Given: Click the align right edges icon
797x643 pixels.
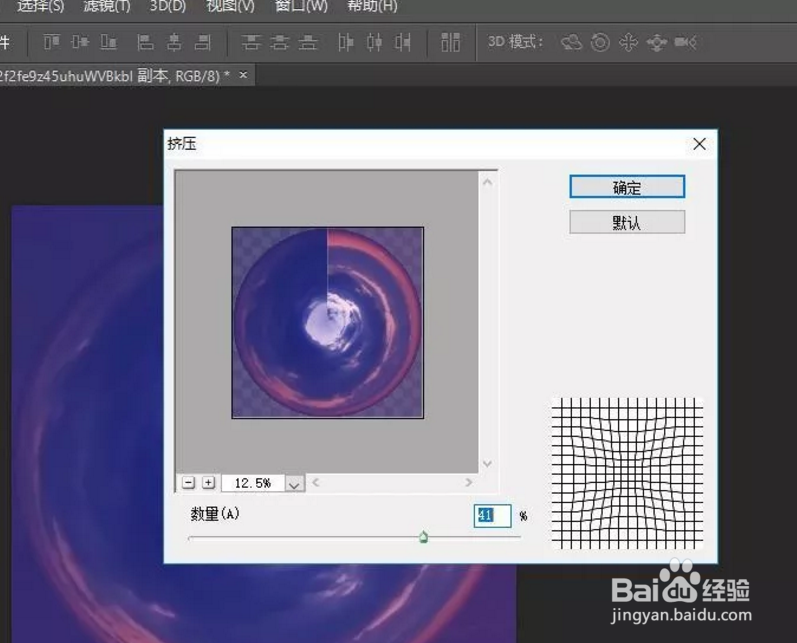Looking at the screenshot, I should pyautogui.click(x=202, y=42).
